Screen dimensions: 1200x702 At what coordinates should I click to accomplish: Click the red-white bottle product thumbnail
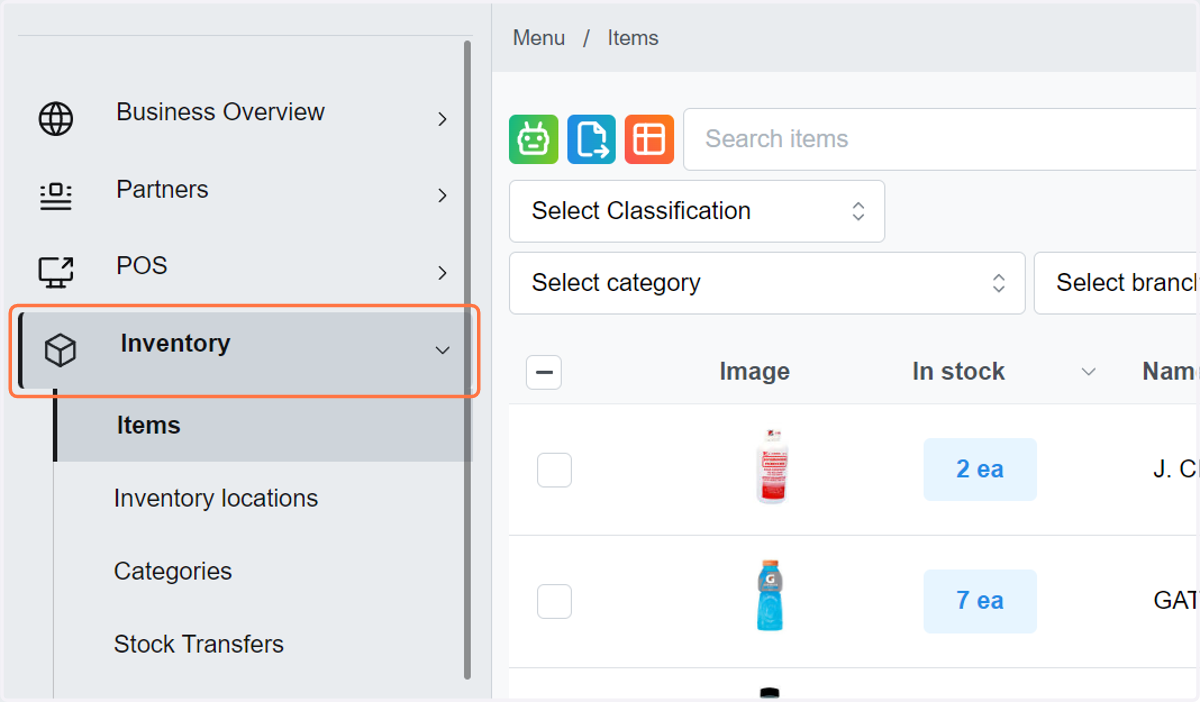point(771,466)
